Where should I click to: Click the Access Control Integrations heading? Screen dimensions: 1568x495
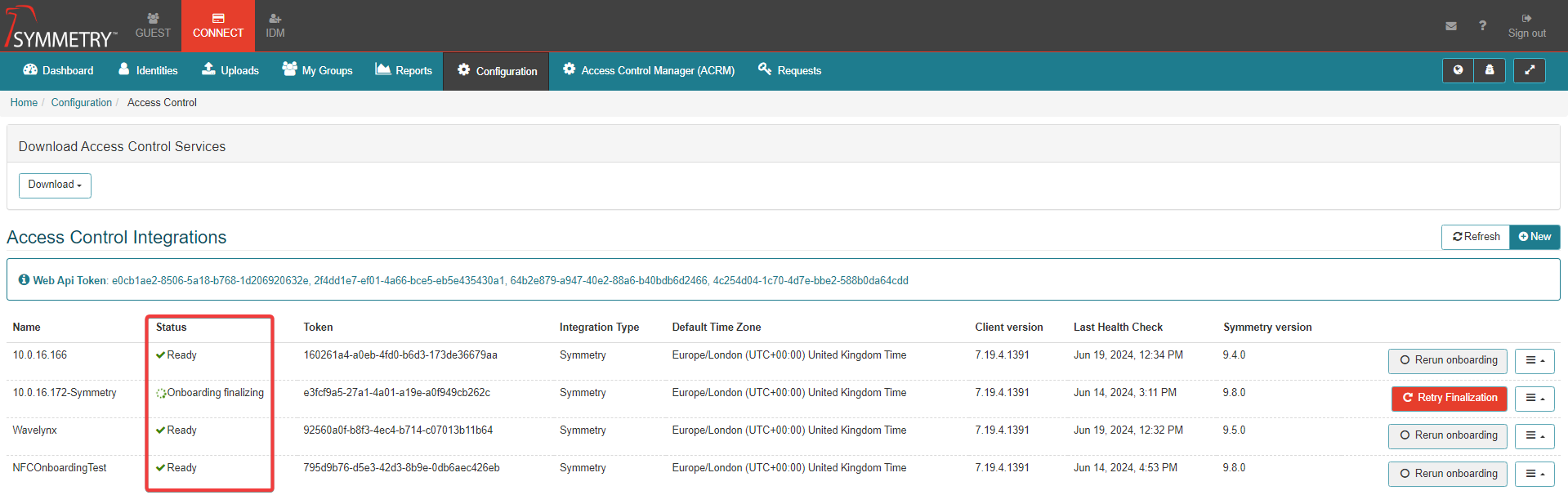coord(117,237)
